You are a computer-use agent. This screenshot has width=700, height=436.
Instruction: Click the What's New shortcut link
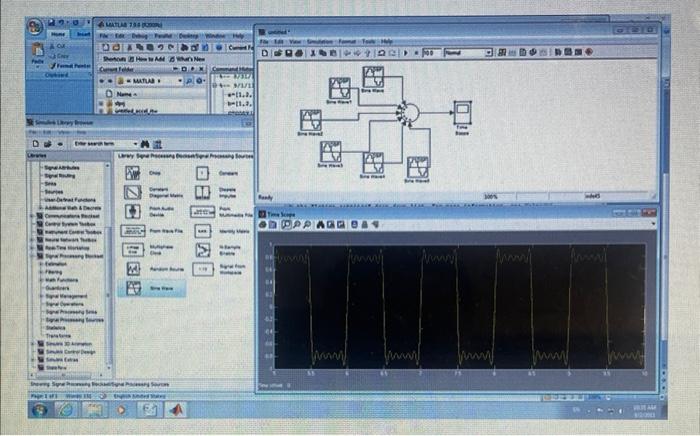[x=187, y=59]
